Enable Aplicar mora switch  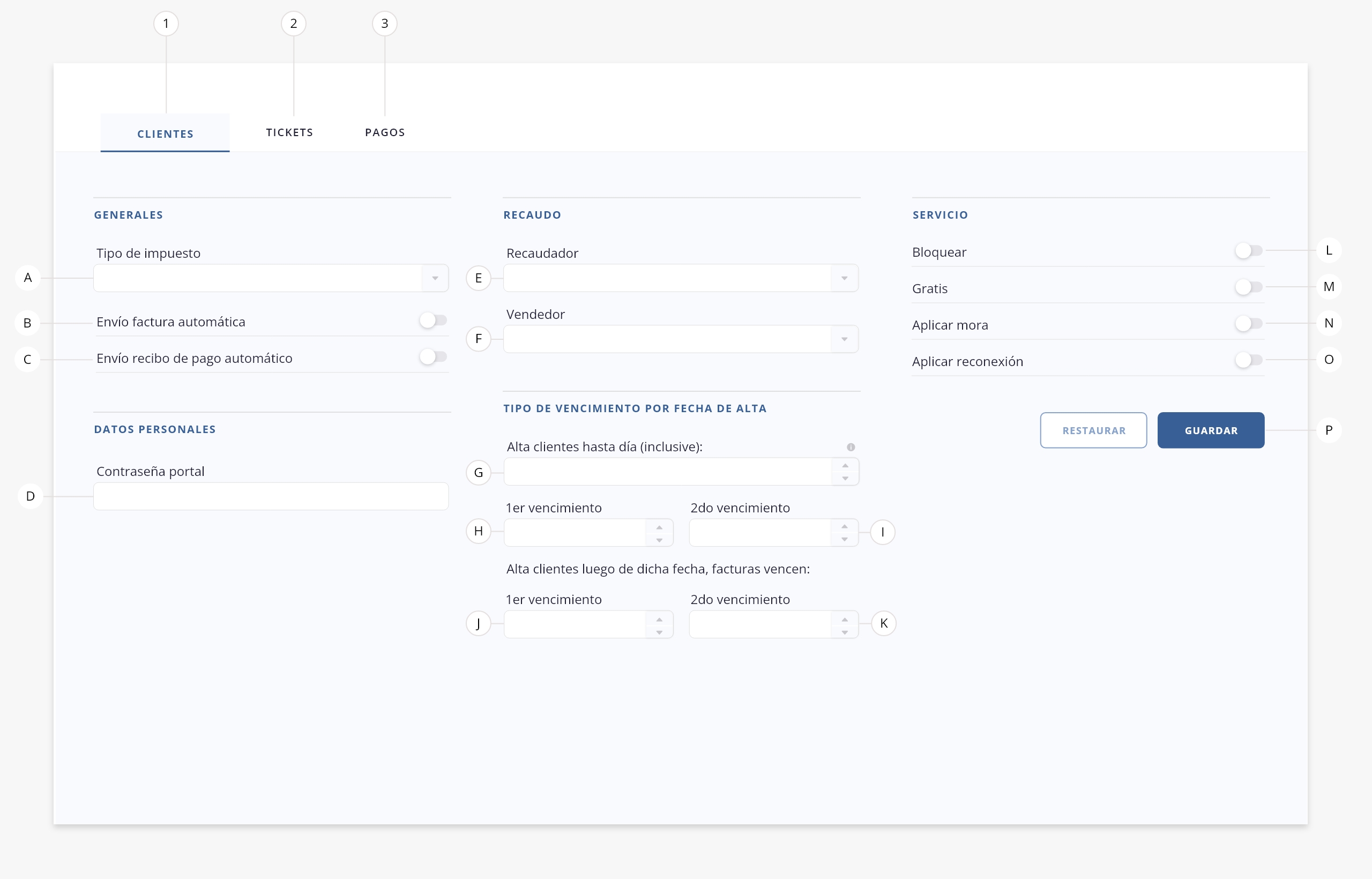click(1248, 324)
